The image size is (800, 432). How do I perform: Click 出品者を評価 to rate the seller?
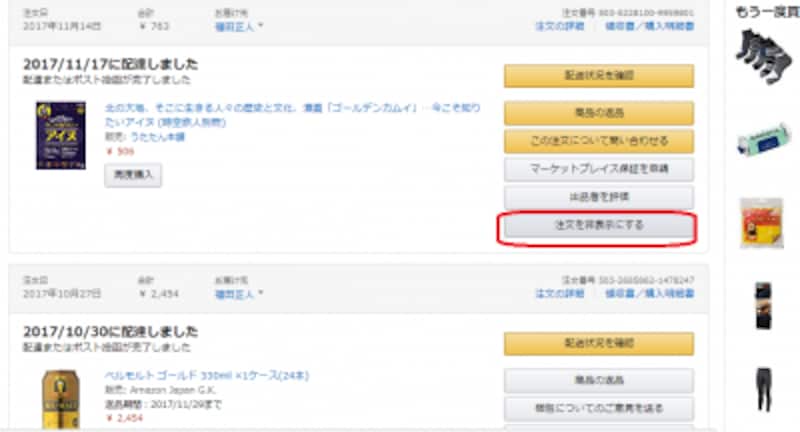[x=598, y=197]
